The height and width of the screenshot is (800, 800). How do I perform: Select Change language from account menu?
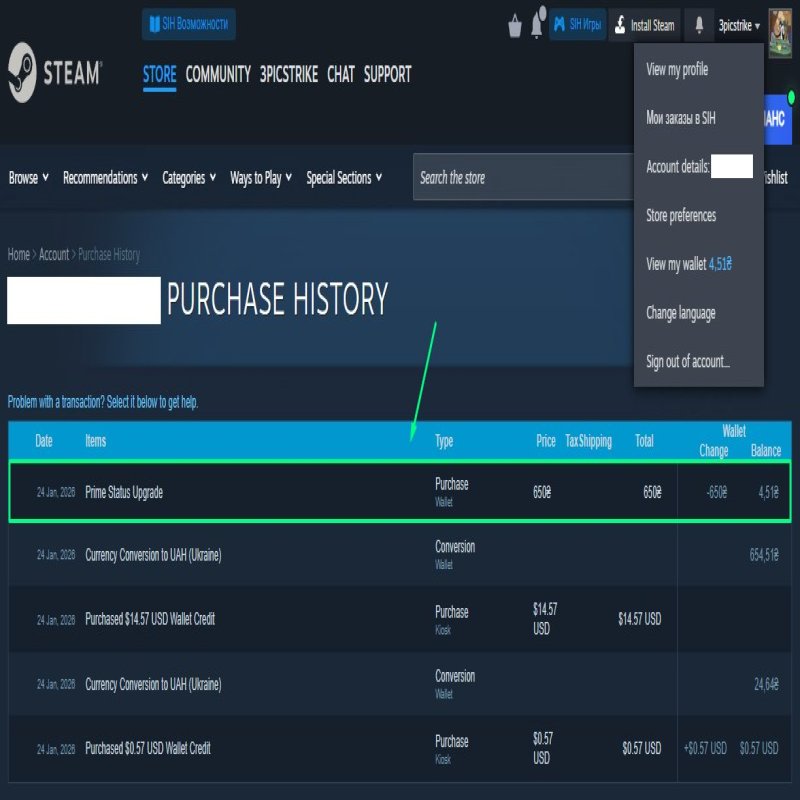coord(680,313)
